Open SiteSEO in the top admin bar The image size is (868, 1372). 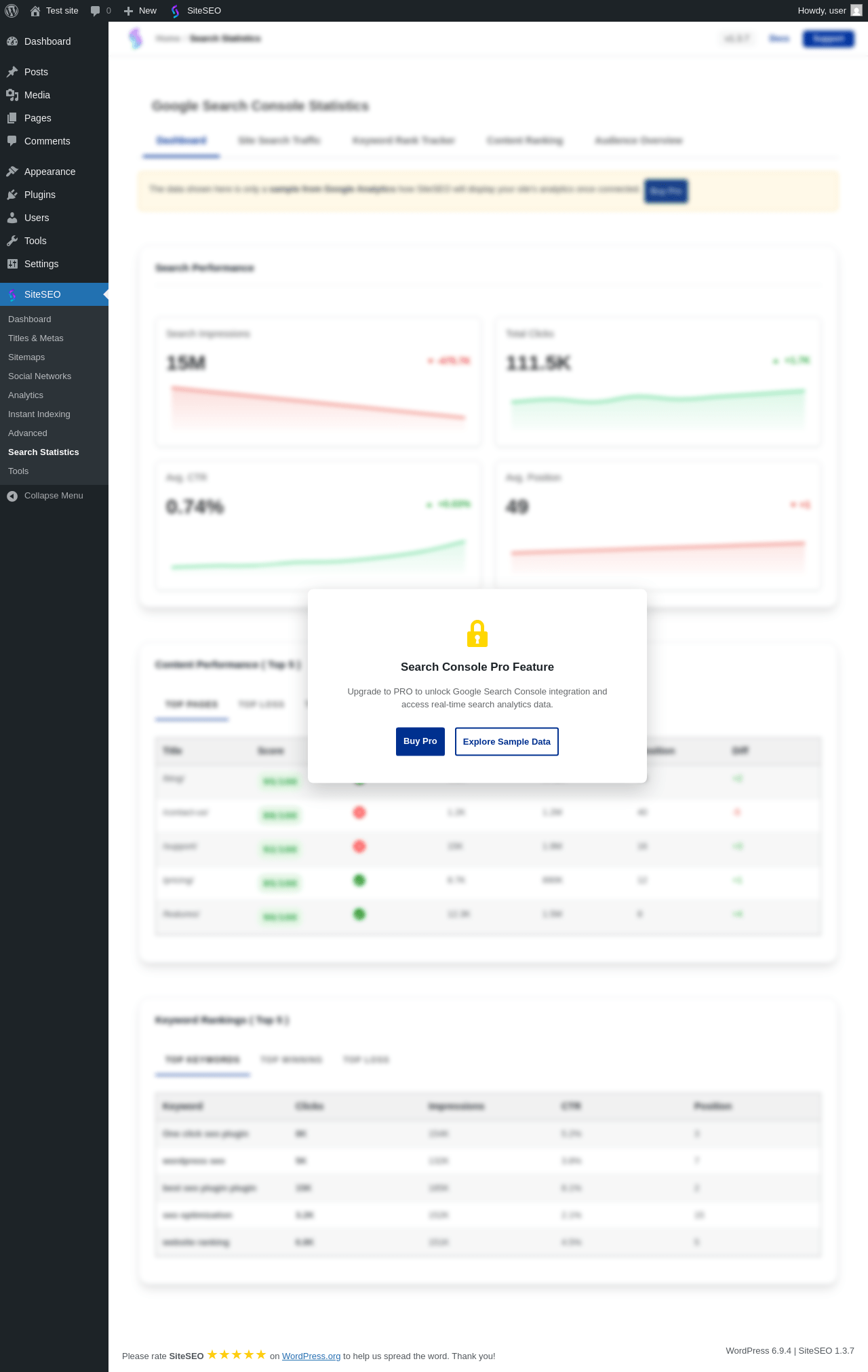pos(196,11)
